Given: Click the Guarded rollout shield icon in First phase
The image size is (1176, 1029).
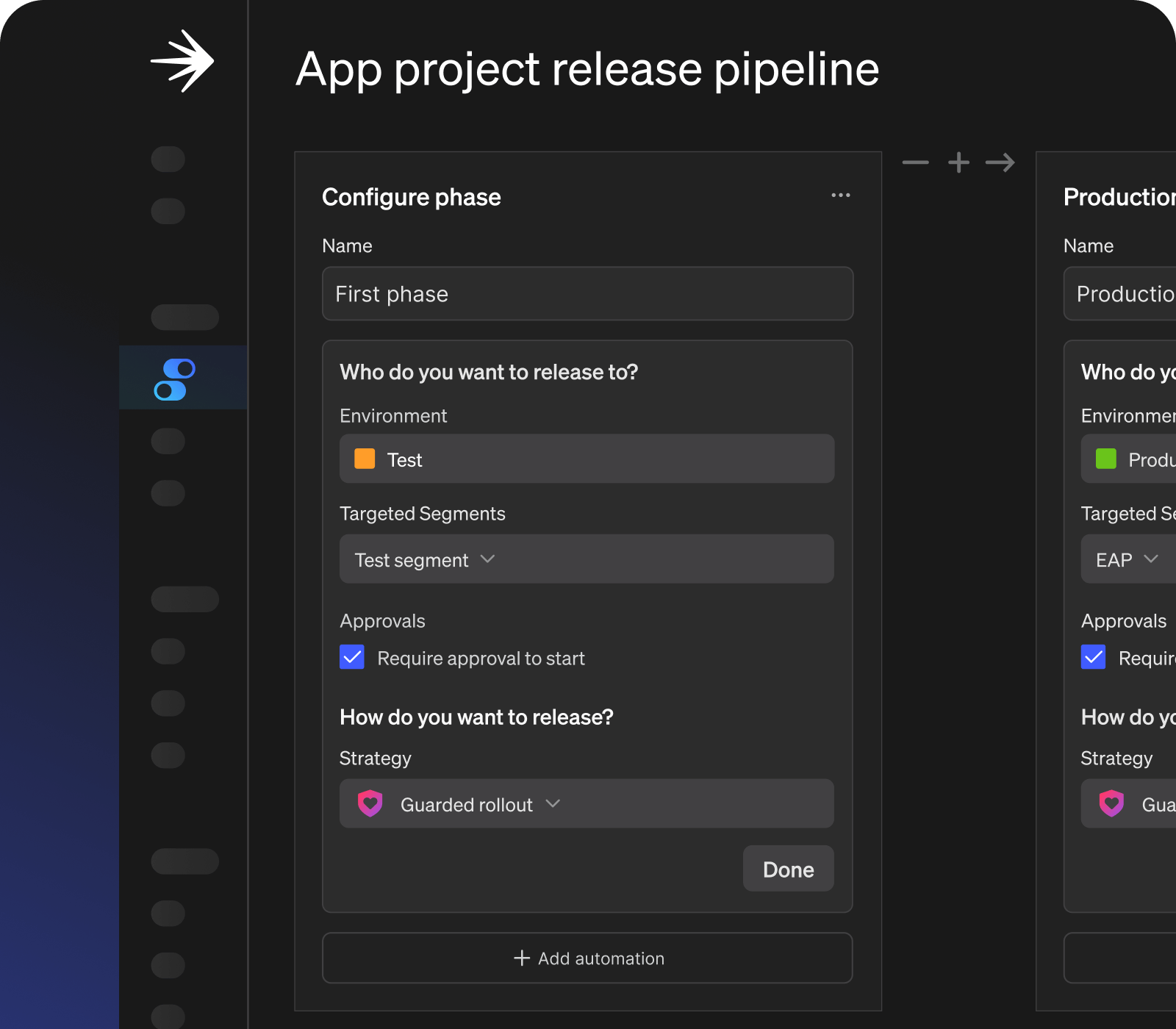Looking at the screenshot, I should (370, 803).
